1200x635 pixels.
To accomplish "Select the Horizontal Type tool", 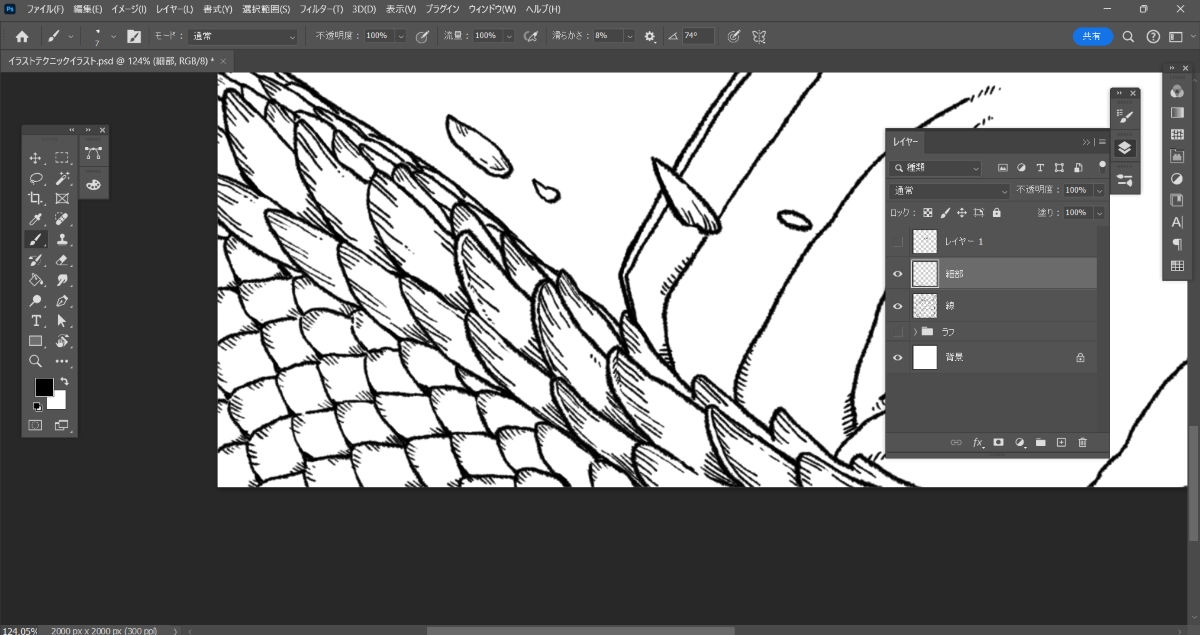I will click(36, 321).
